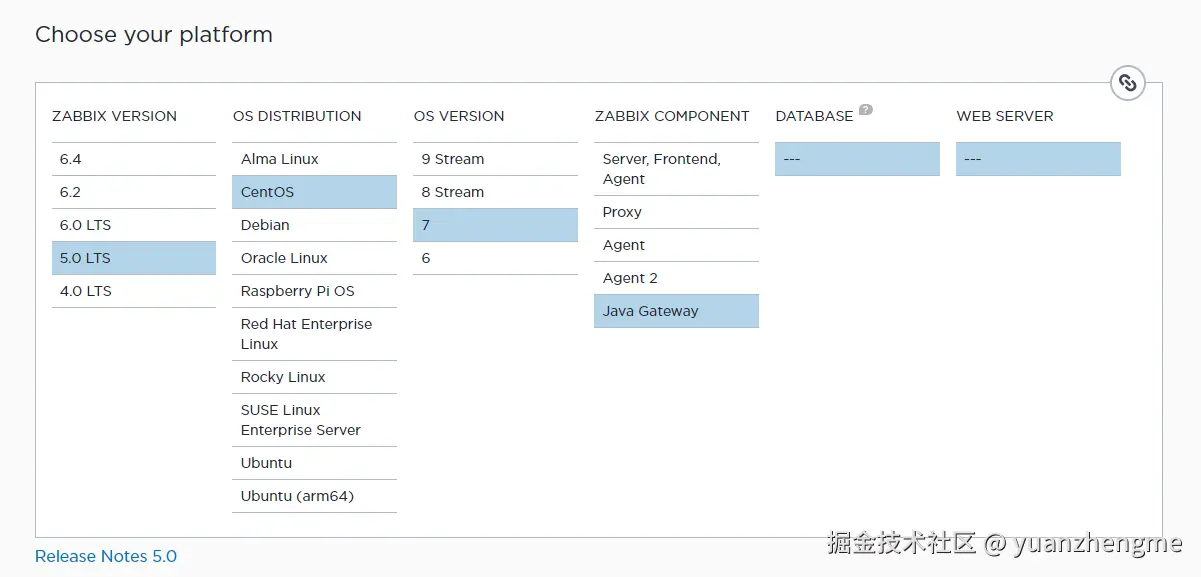Select Zabbix version 6.4
The height and width of the screenshot is (577, 1201).
coord(134,159)
